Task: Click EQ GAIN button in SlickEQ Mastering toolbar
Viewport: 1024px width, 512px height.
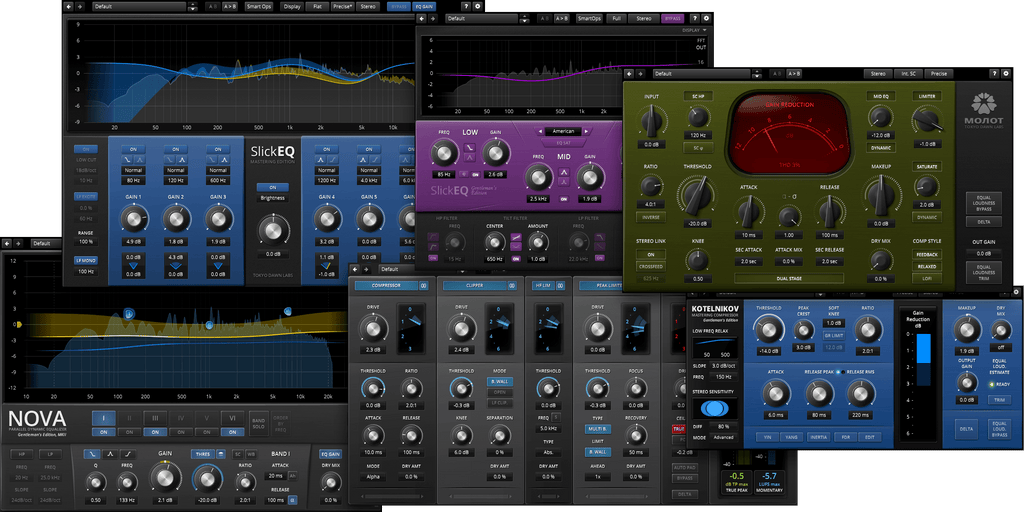Action: [x=423, y=7]
